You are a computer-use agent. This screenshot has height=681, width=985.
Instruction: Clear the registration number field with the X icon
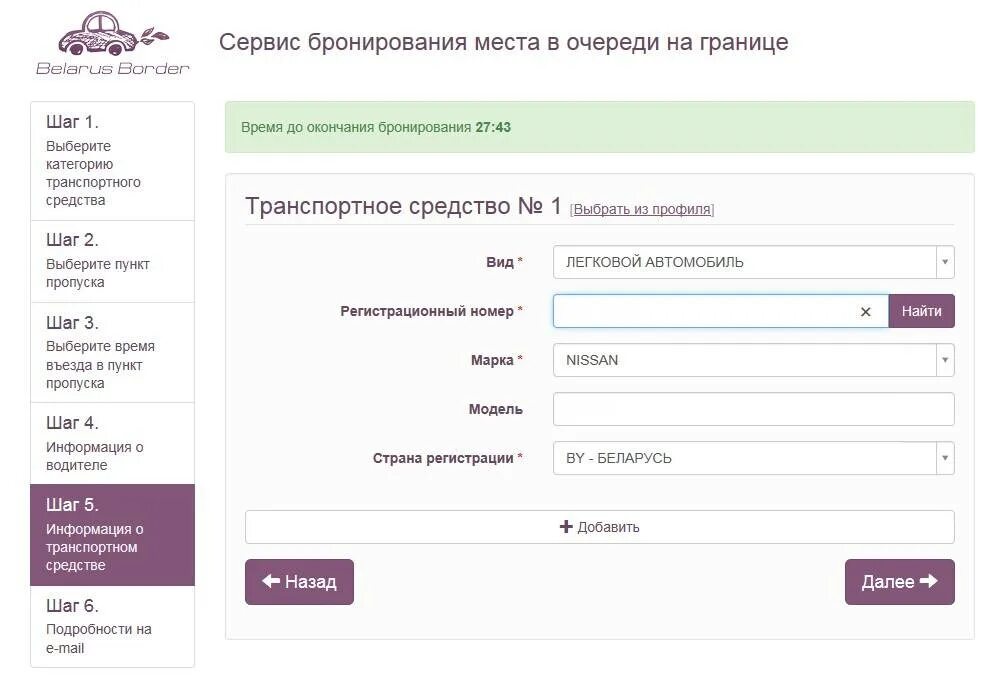(x=864, y=311)
